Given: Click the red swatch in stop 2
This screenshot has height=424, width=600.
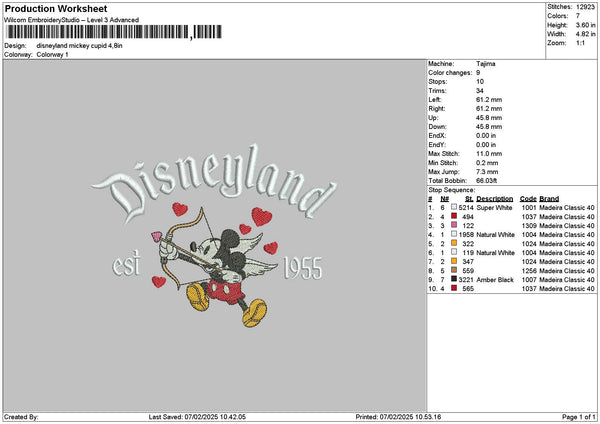Looking at the screenshot, I should coord(454,216).
